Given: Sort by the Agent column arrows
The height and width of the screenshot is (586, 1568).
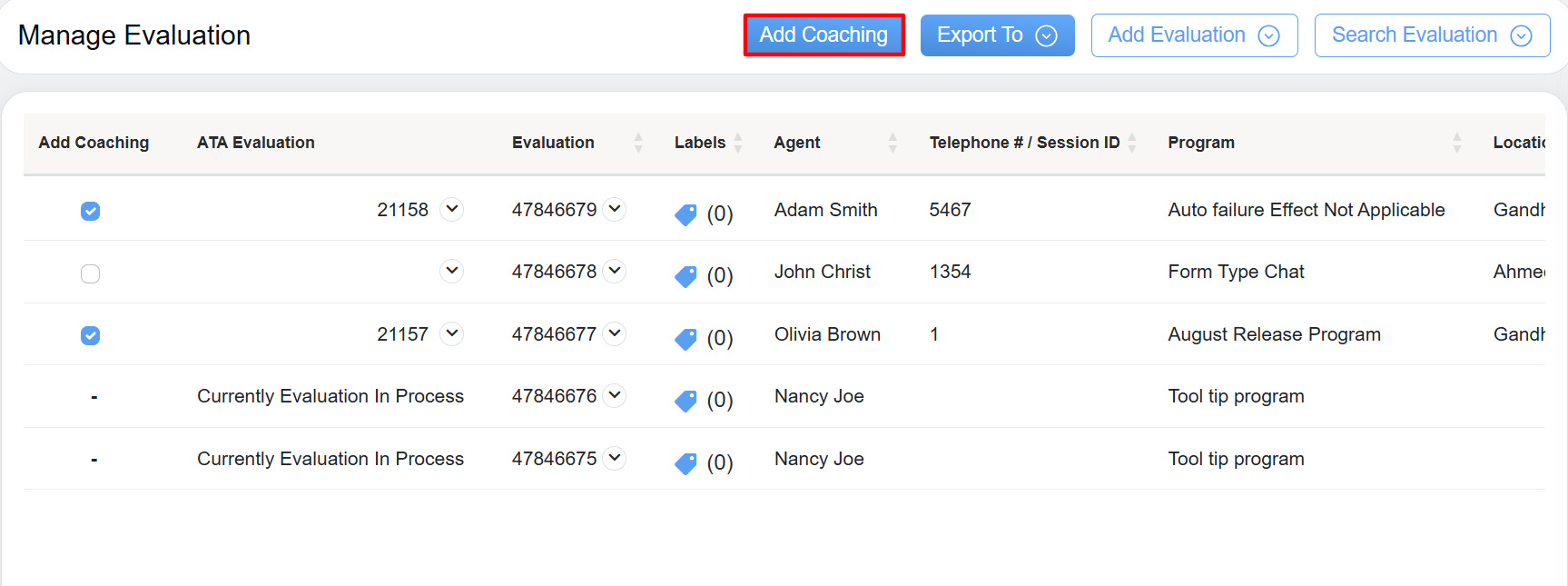Looking at the screenshot, I should [892, 143].
